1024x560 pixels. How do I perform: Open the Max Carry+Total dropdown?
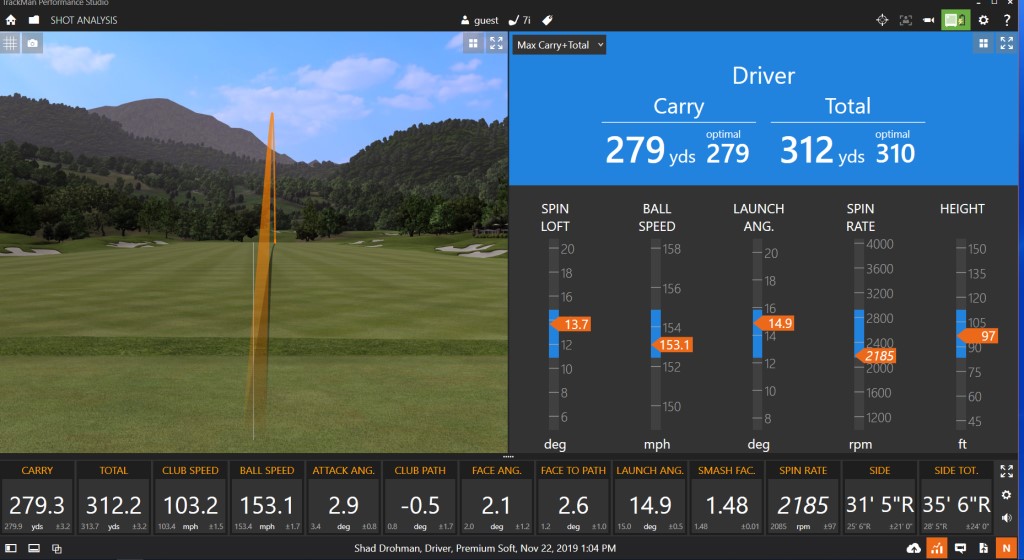(x=559, y=45)
